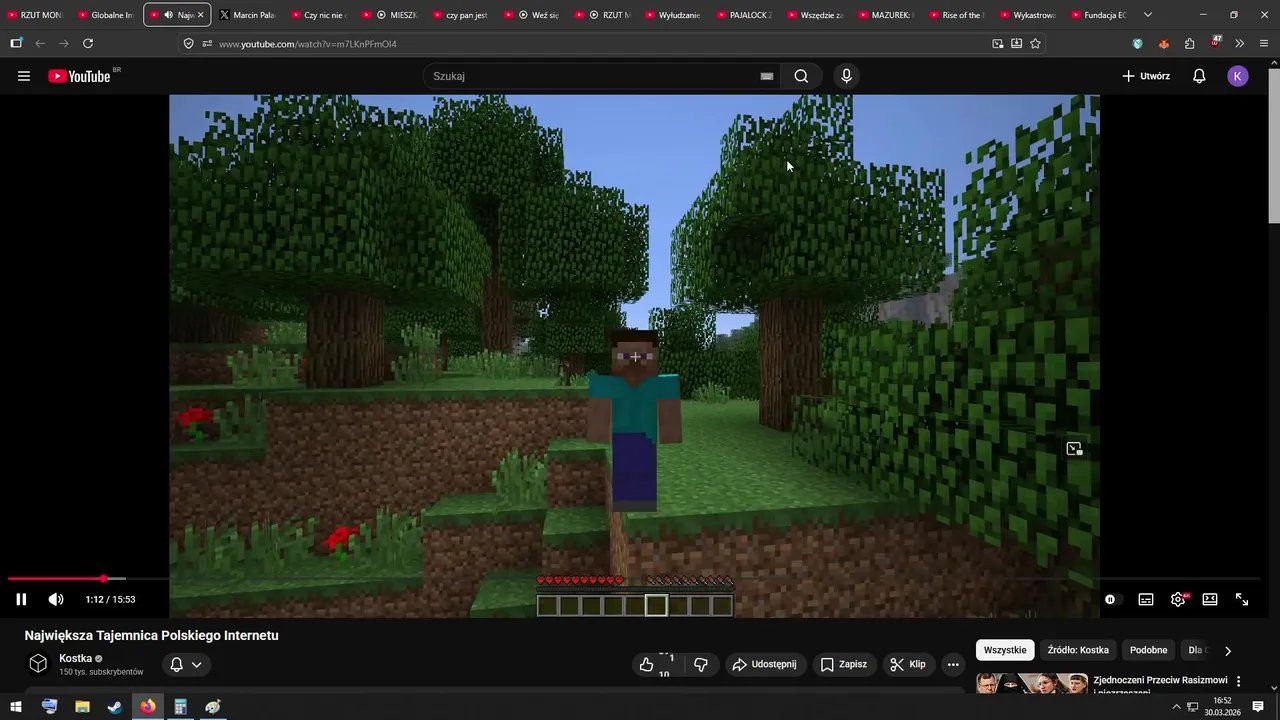Save the video with Zapisz
Viewport: 1280px width, 720px height.
[843, 664]
